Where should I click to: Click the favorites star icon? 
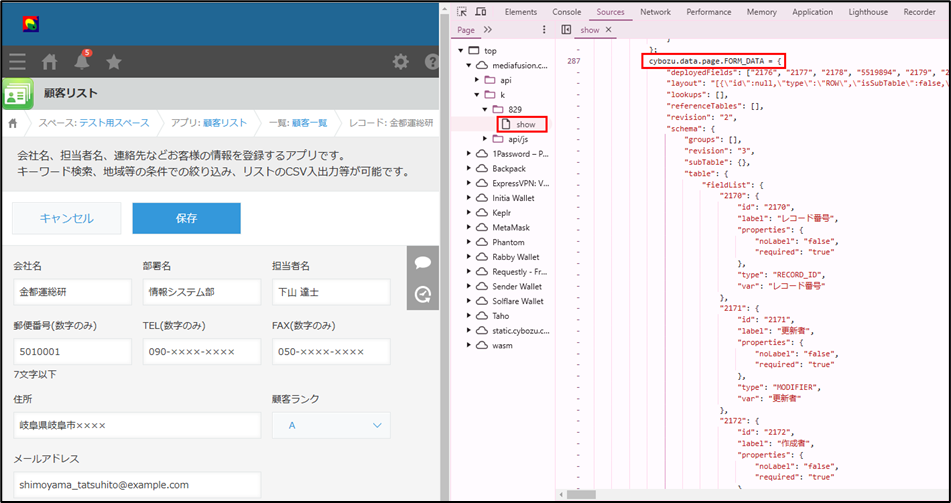(114, 62)
